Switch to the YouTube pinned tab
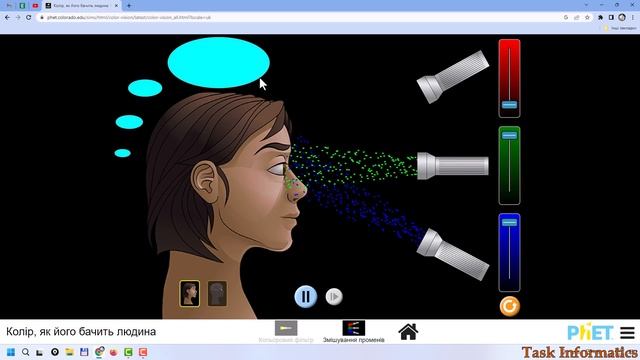Image resolution: width=640 pixels, height=360 pixels. tap(36, 6)
